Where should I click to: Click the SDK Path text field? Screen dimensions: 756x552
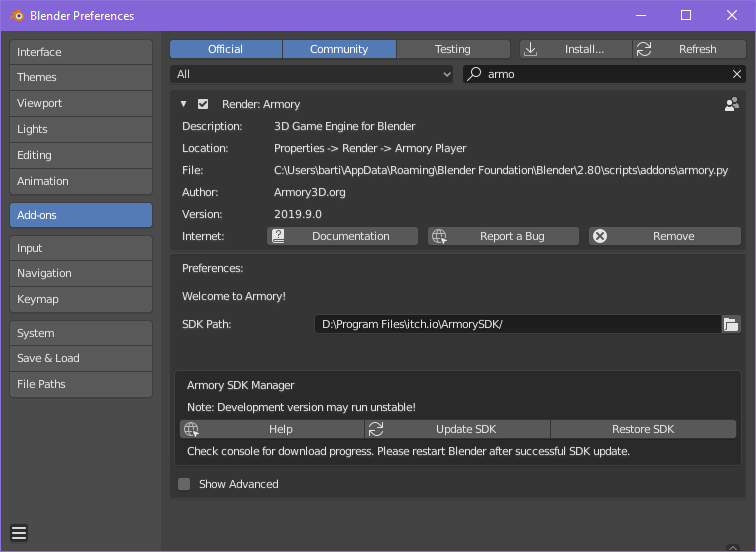(518, 324)
